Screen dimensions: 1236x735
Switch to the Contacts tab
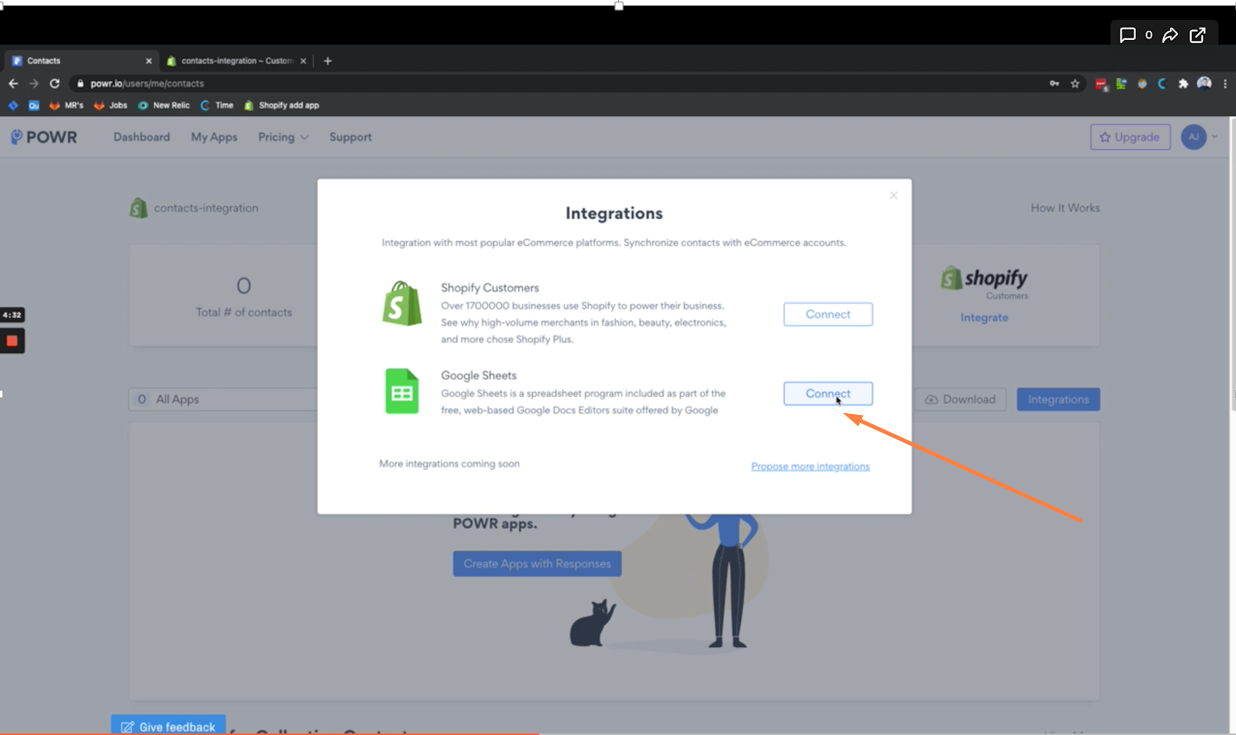80,61
